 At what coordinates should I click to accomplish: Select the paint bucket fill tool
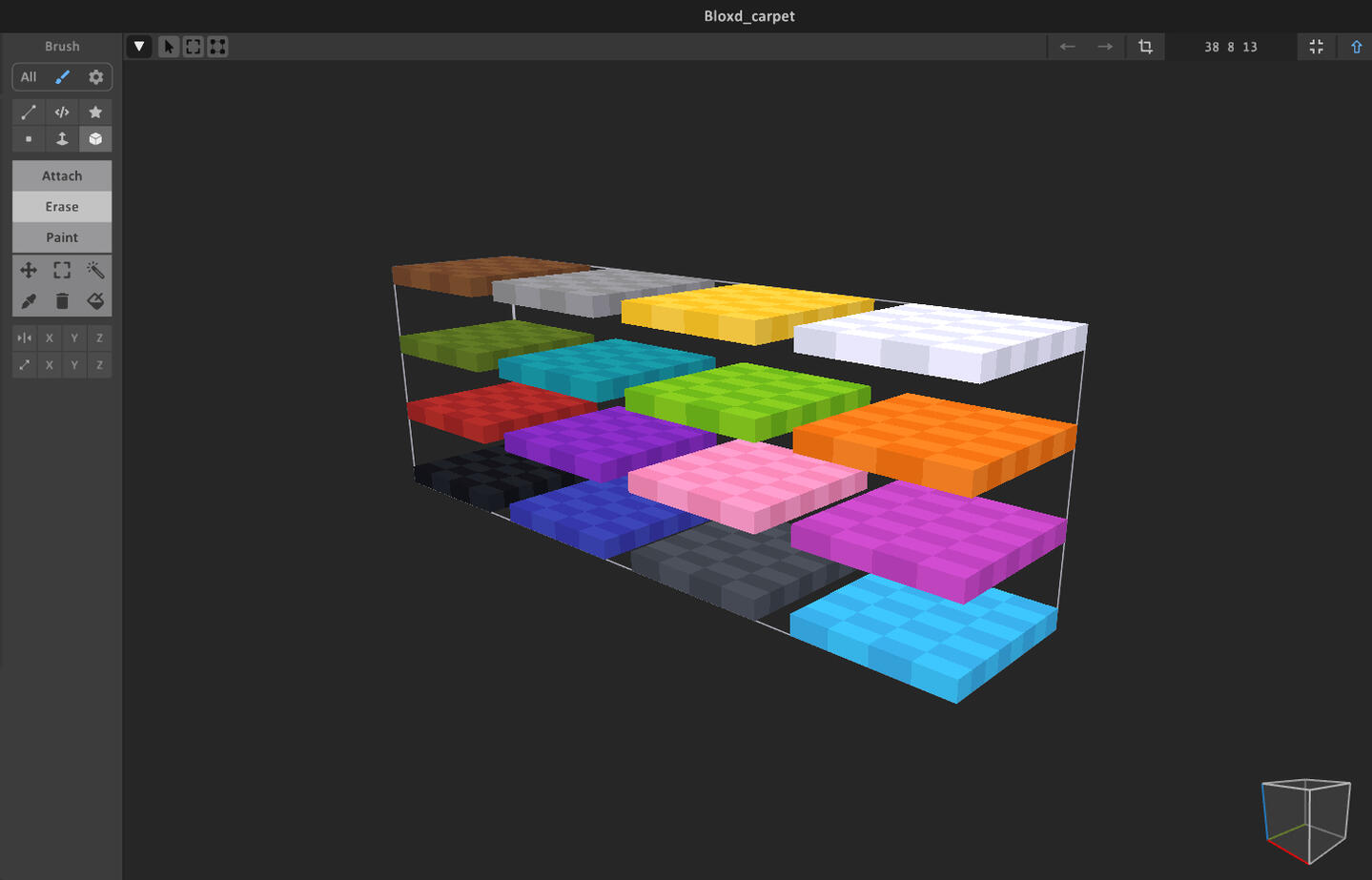pyautogui.click(x=95, y=301)
